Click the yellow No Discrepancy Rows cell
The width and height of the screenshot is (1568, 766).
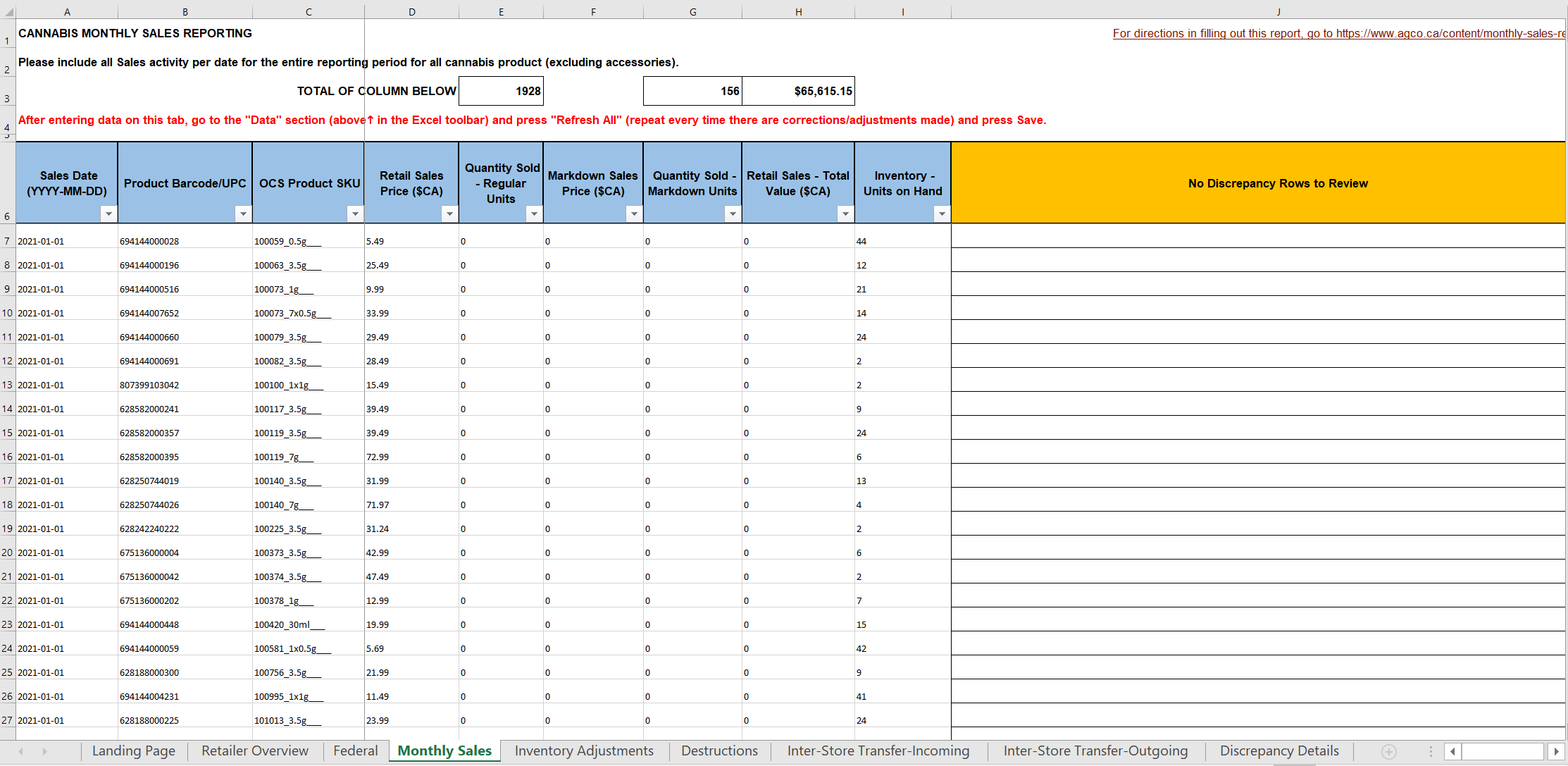click(1277, 183)
